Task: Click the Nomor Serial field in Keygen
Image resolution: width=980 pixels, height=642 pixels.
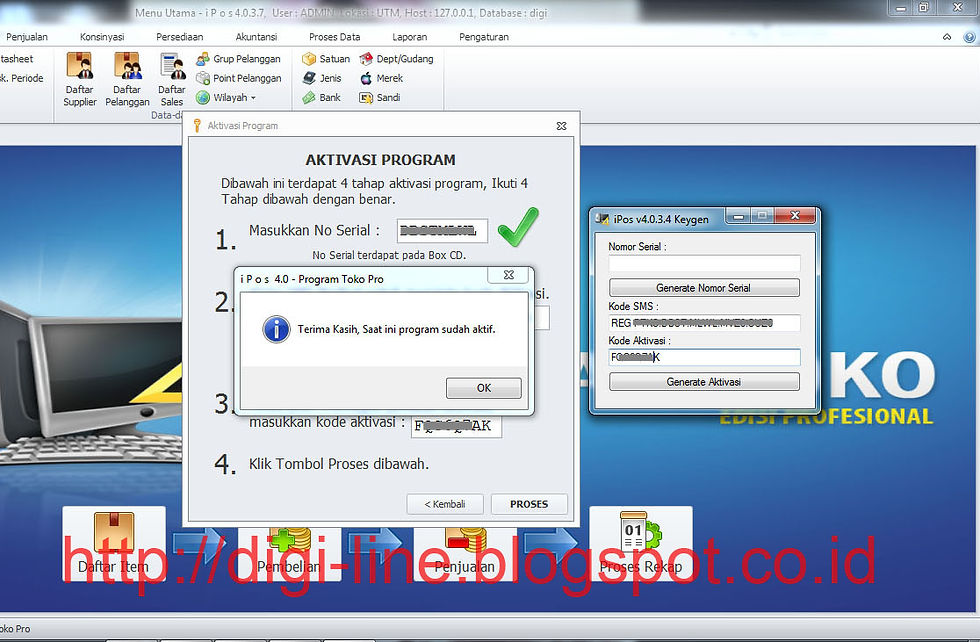Action: [x=704, y=263]
